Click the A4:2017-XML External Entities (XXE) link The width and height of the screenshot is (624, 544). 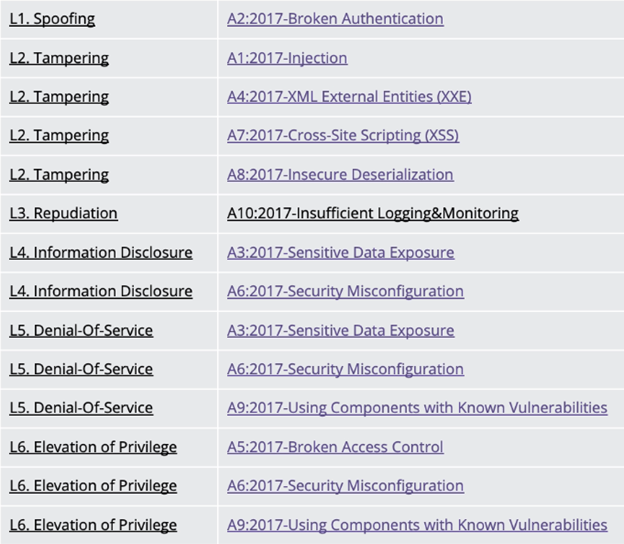pyautogui.click(x=349, y=97)
